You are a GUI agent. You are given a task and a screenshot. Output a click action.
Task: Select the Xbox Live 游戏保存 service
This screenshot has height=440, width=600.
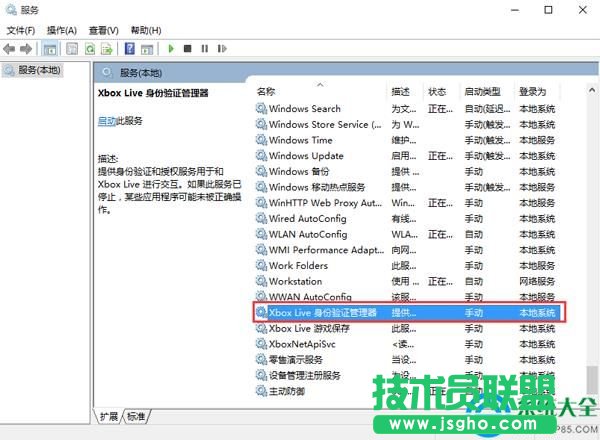[x=309, y=328]
